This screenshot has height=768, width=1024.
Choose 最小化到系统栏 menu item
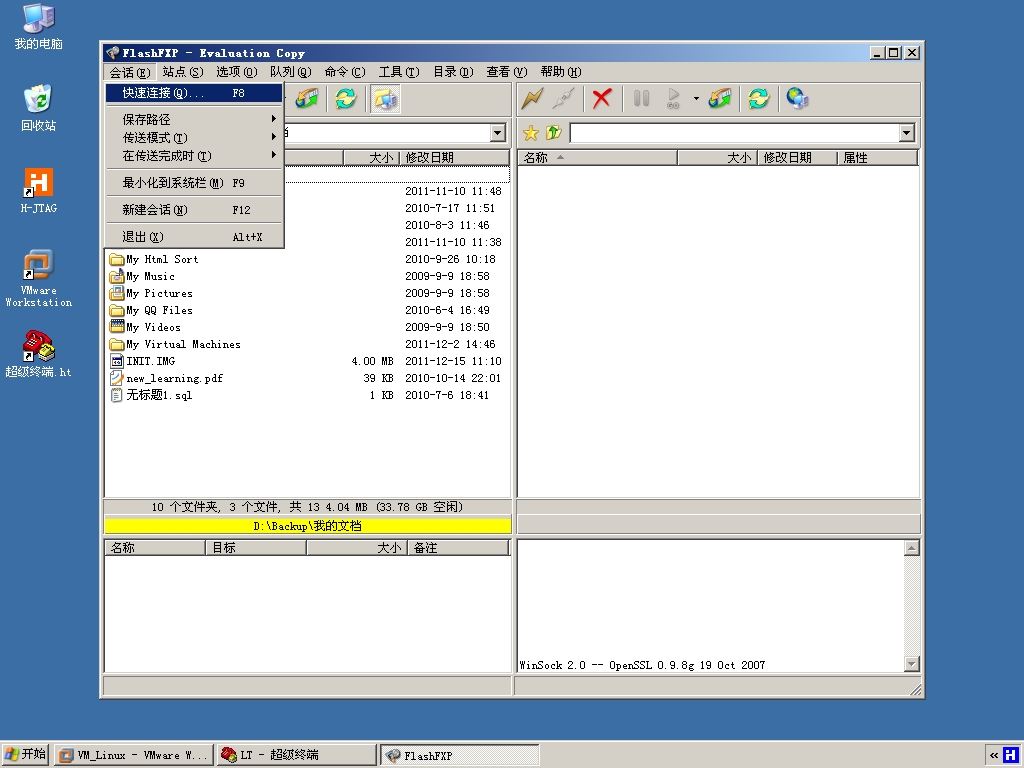[x=194, y=183]
